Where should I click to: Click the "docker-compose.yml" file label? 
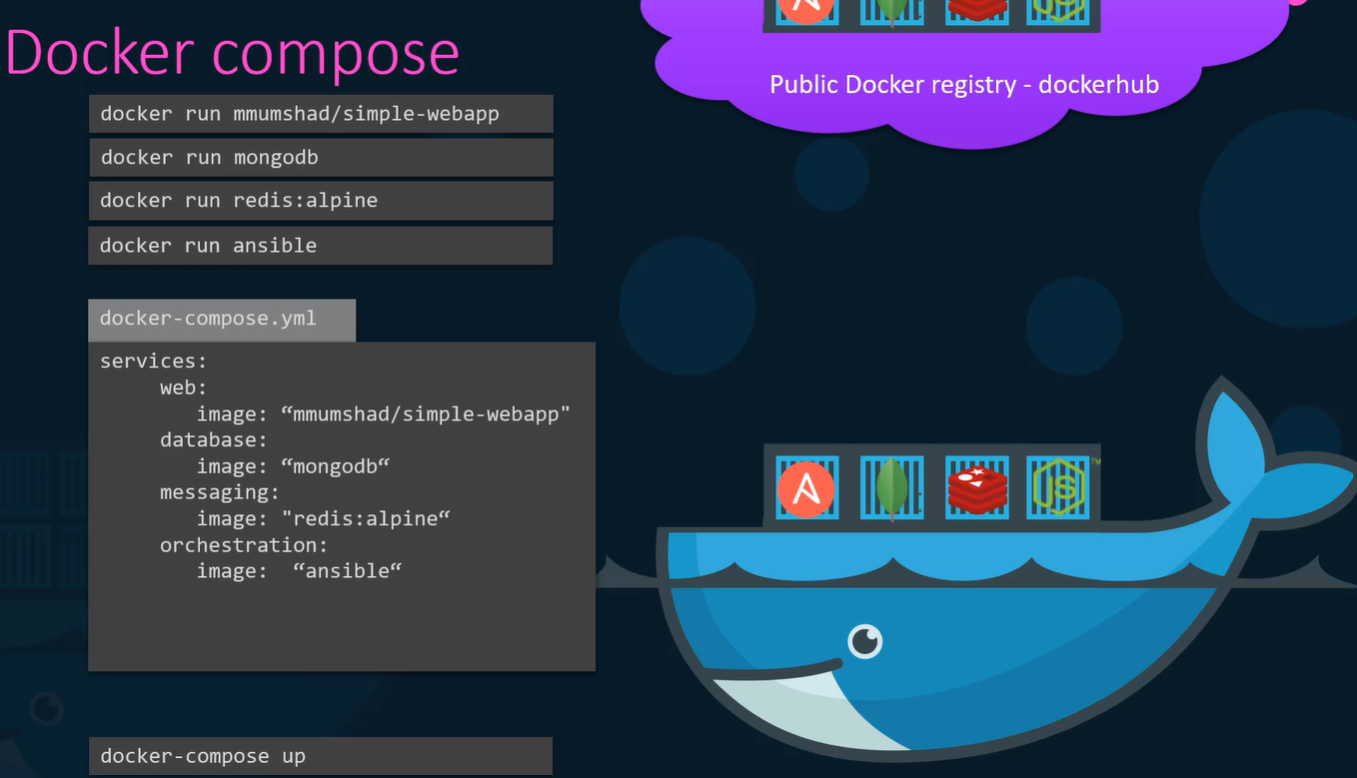222,319
